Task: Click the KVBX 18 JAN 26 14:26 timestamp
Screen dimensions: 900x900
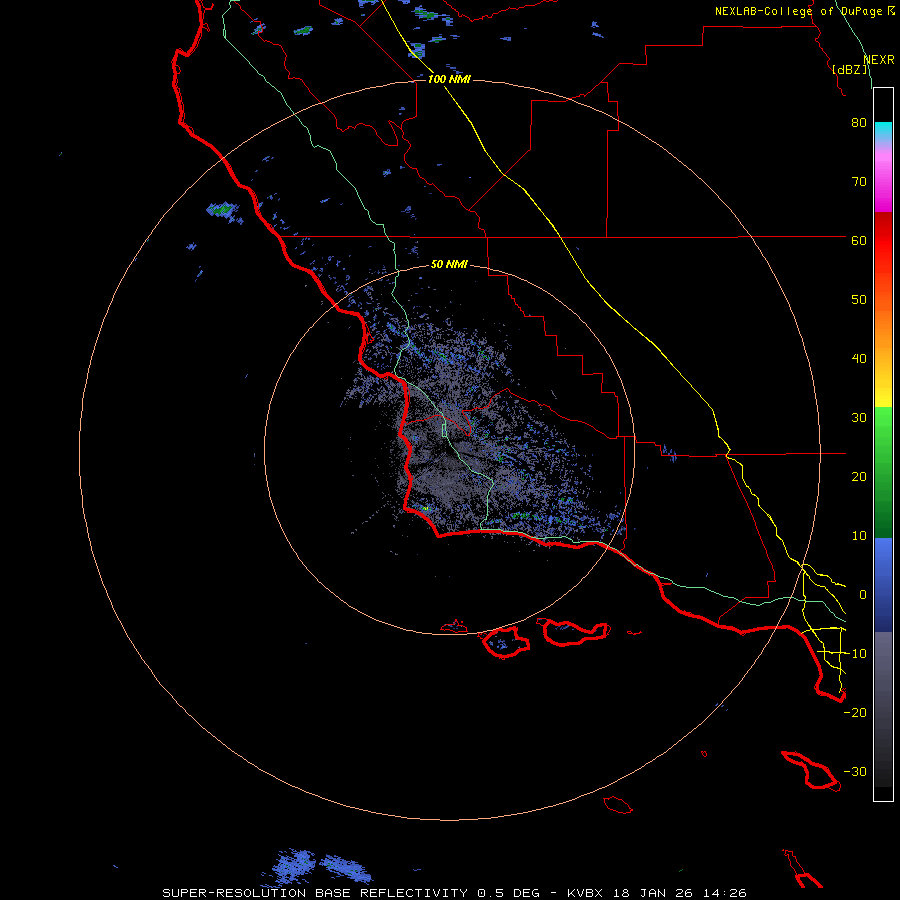Action: (x=657, y=893)
